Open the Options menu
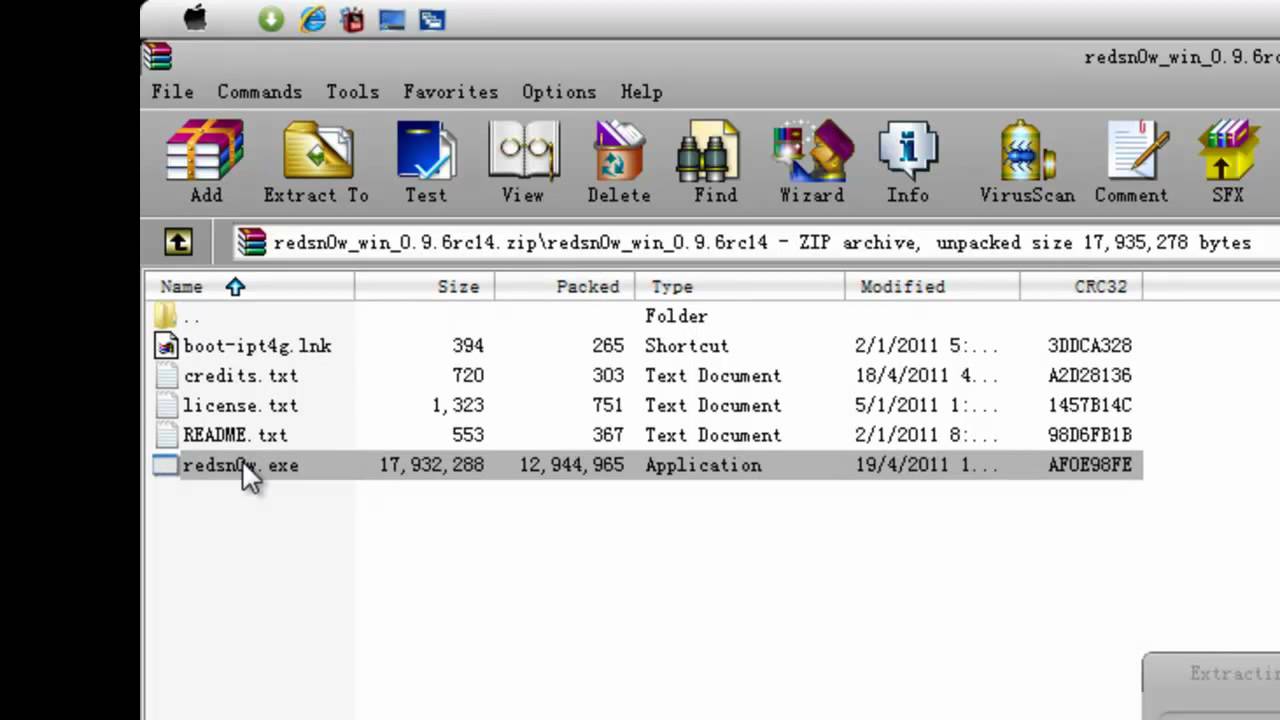Screen dimensions: 1280x720 click(x=559, y=91)
